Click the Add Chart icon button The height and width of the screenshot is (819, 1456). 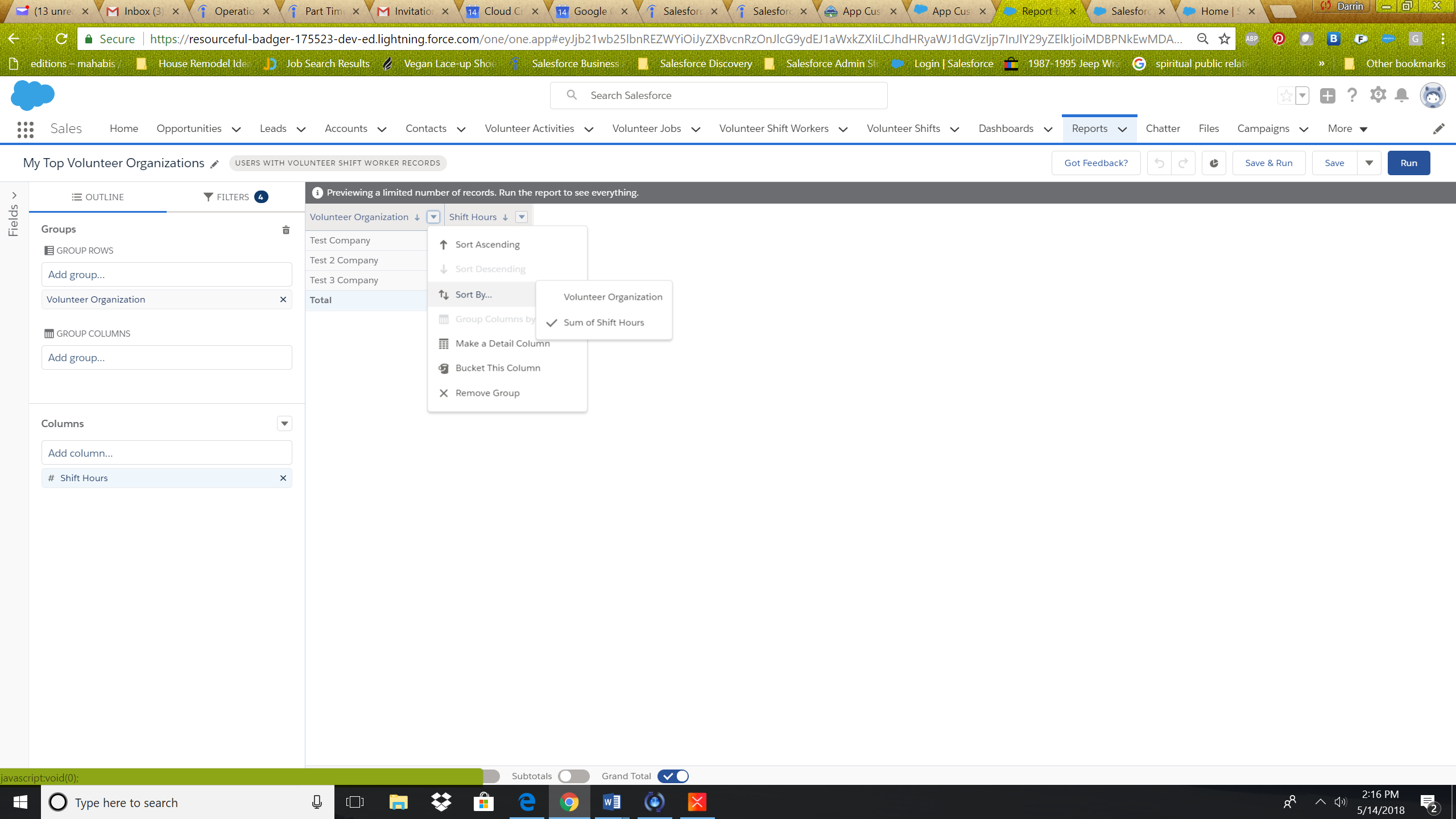1213,163
